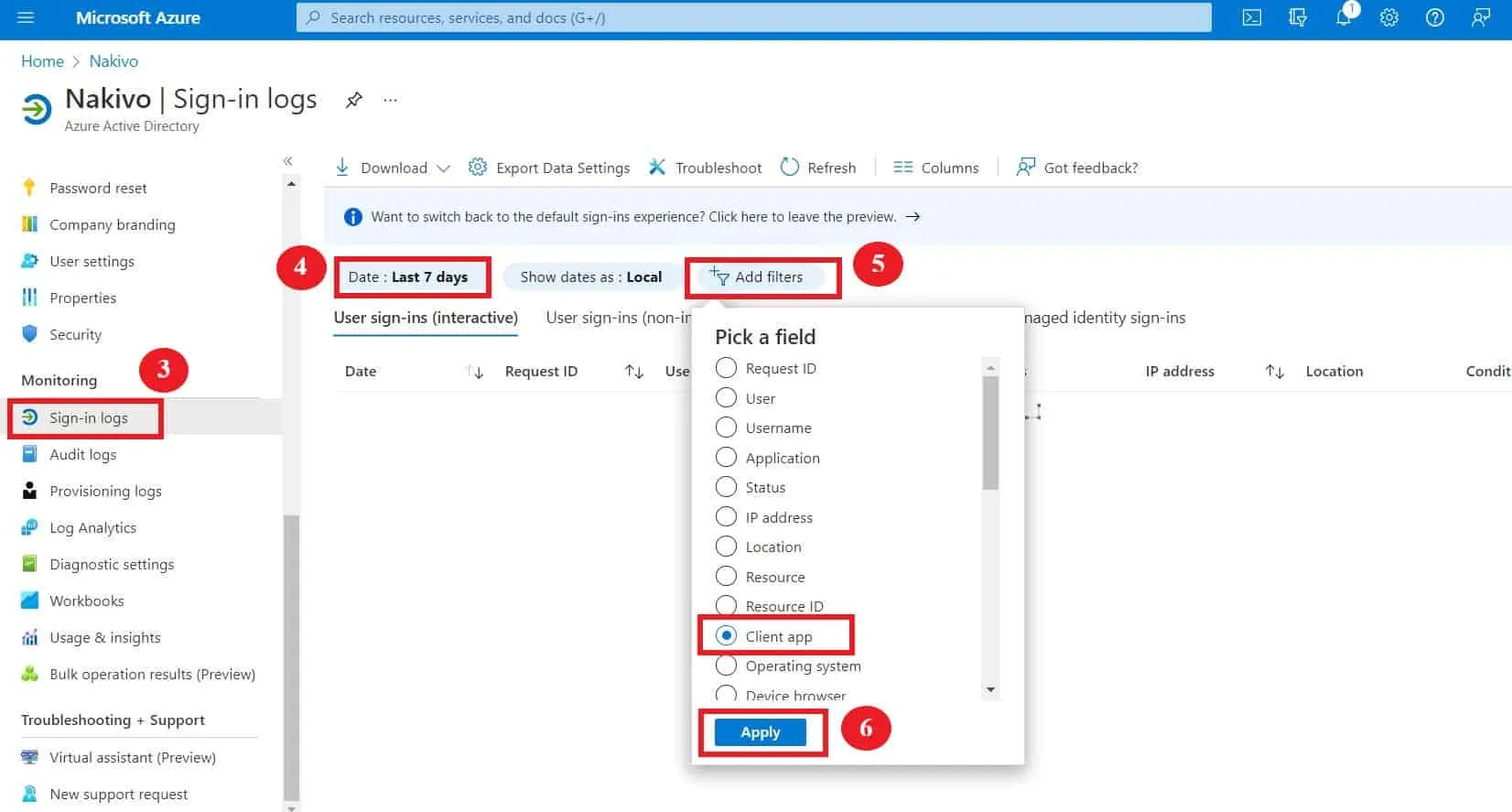Viewport: 1512px width, 812px height.
Task: Select the Status radio button
Action: [x=726, y=487]
